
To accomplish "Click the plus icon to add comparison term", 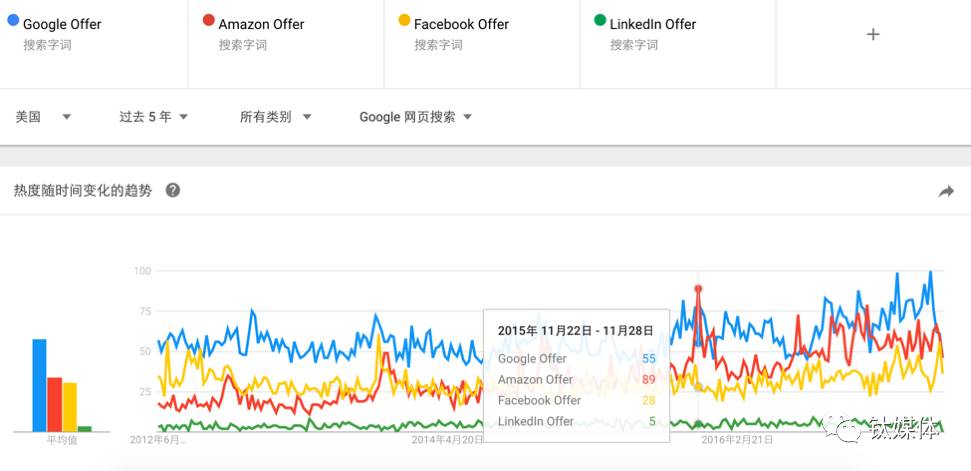I will pos(873,34).
